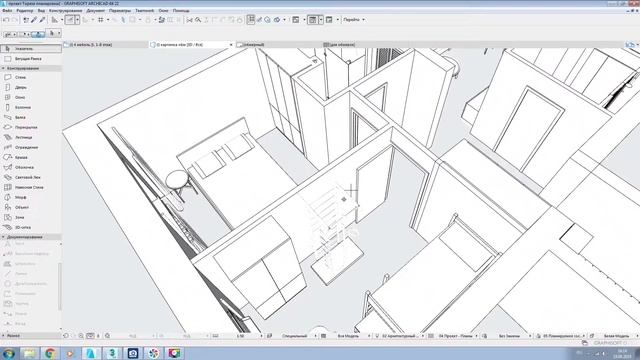Select the Лестница stair tool
This screenshot has width=640, height=360.
coord(31,137)
